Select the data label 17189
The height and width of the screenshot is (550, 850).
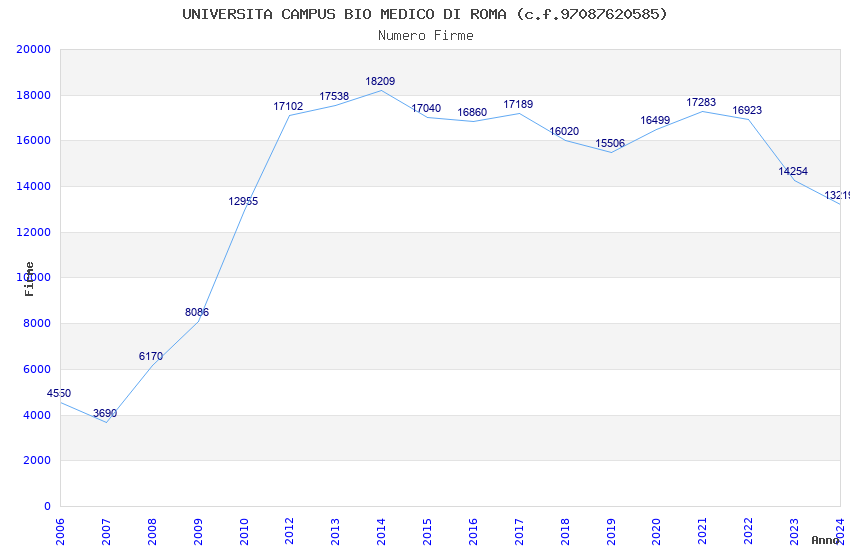518,104
